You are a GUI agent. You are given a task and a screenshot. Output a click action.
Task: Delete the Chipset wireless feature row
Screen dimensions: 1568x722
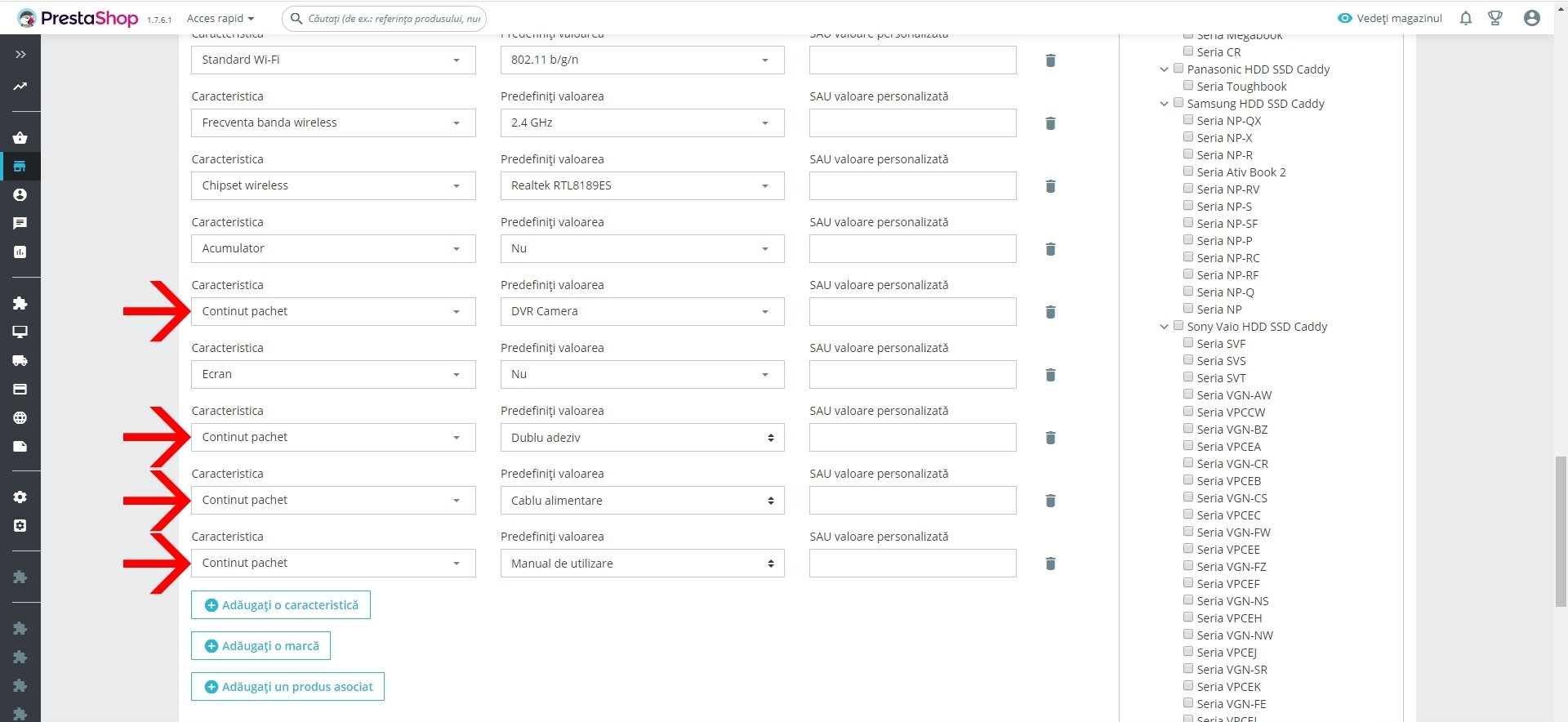(x=1051, y=186)
